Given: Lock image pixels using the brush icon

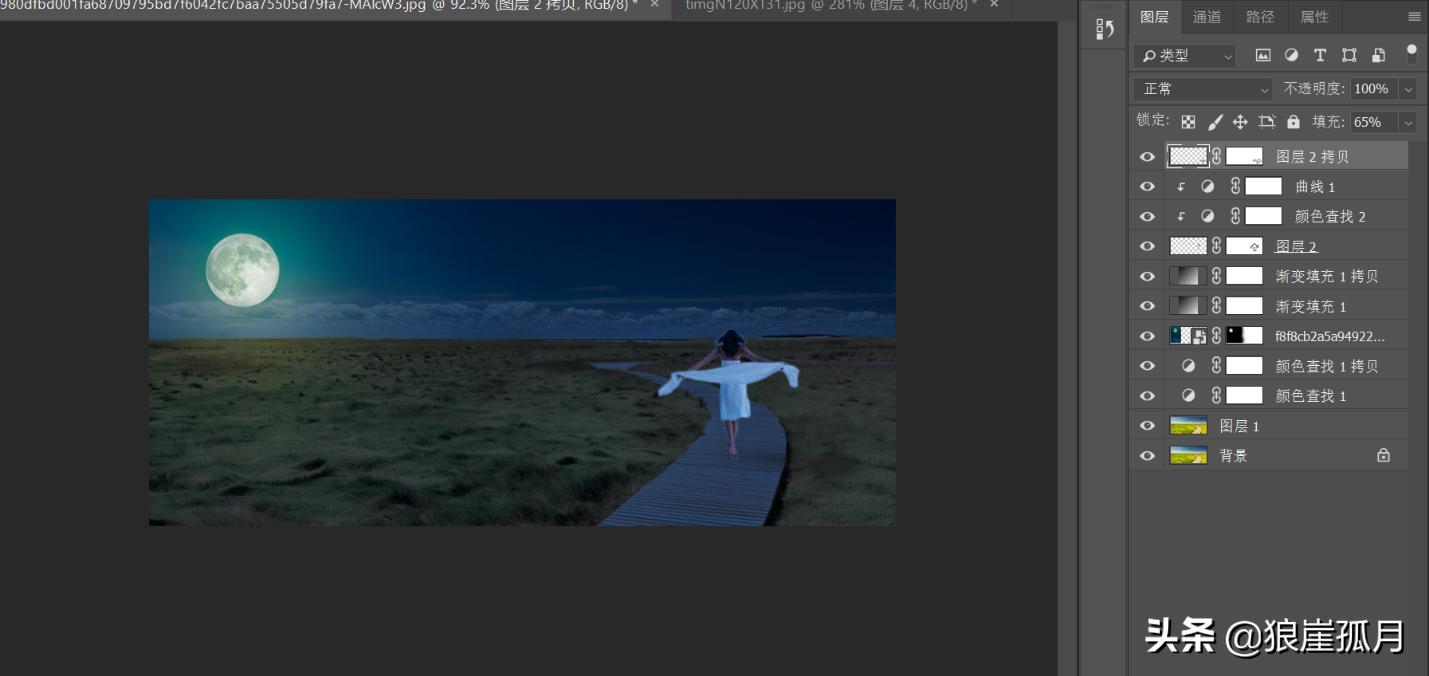Looking at the screenshot, I should click(1216, 122).
